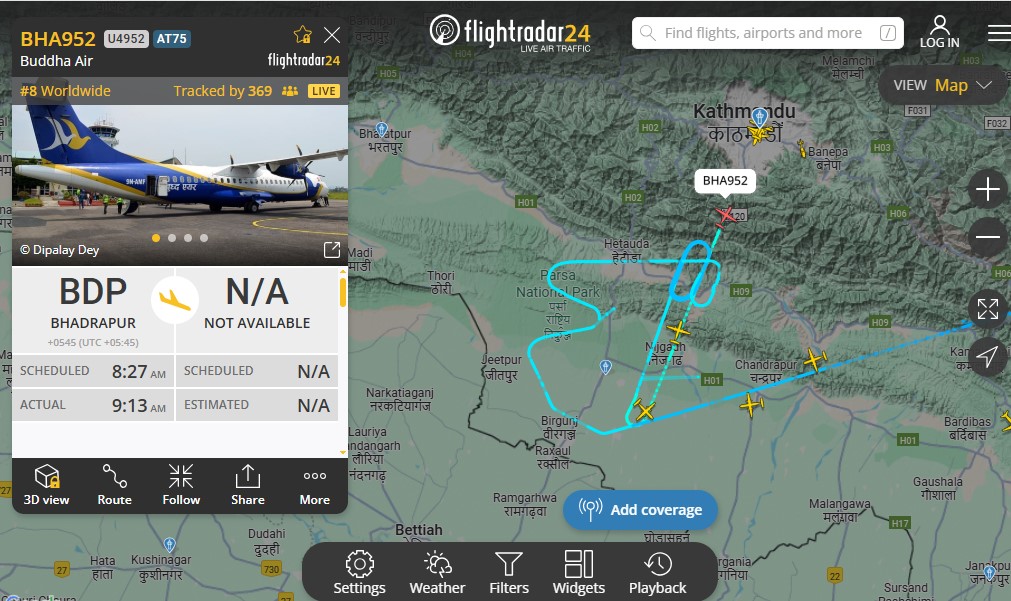1011x601 pixels.
Task: Open the 3D view of flight
Action: coord(46,485)
